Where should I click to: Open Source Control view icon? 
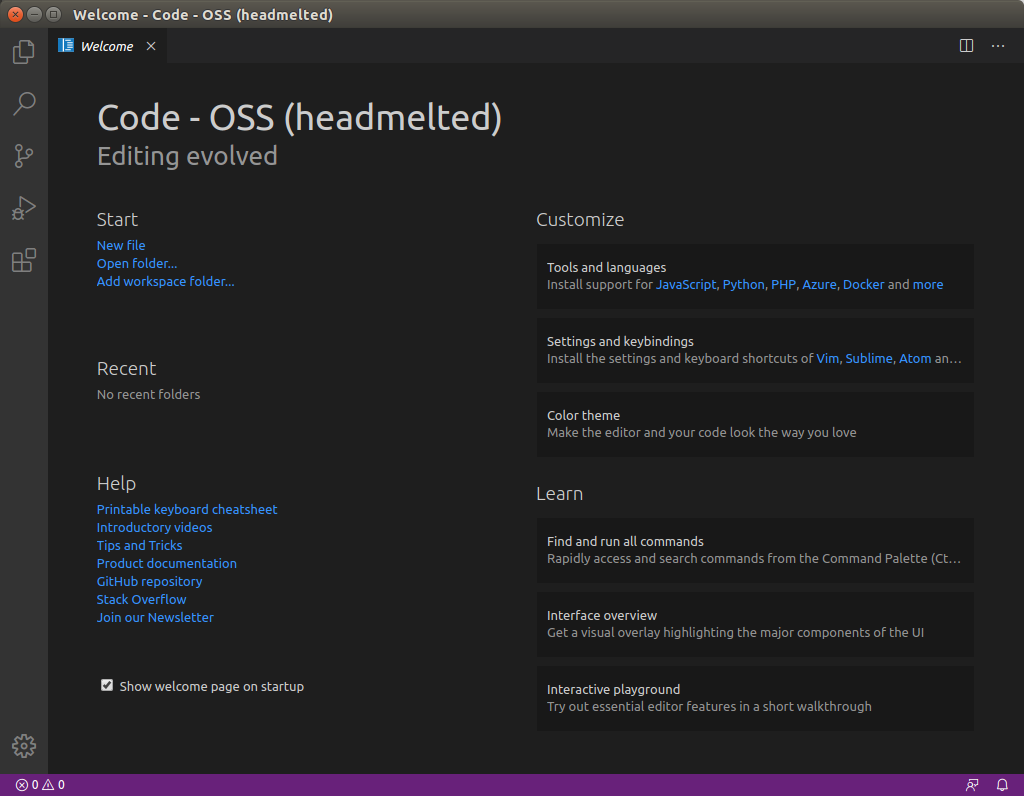pos(24,155)
